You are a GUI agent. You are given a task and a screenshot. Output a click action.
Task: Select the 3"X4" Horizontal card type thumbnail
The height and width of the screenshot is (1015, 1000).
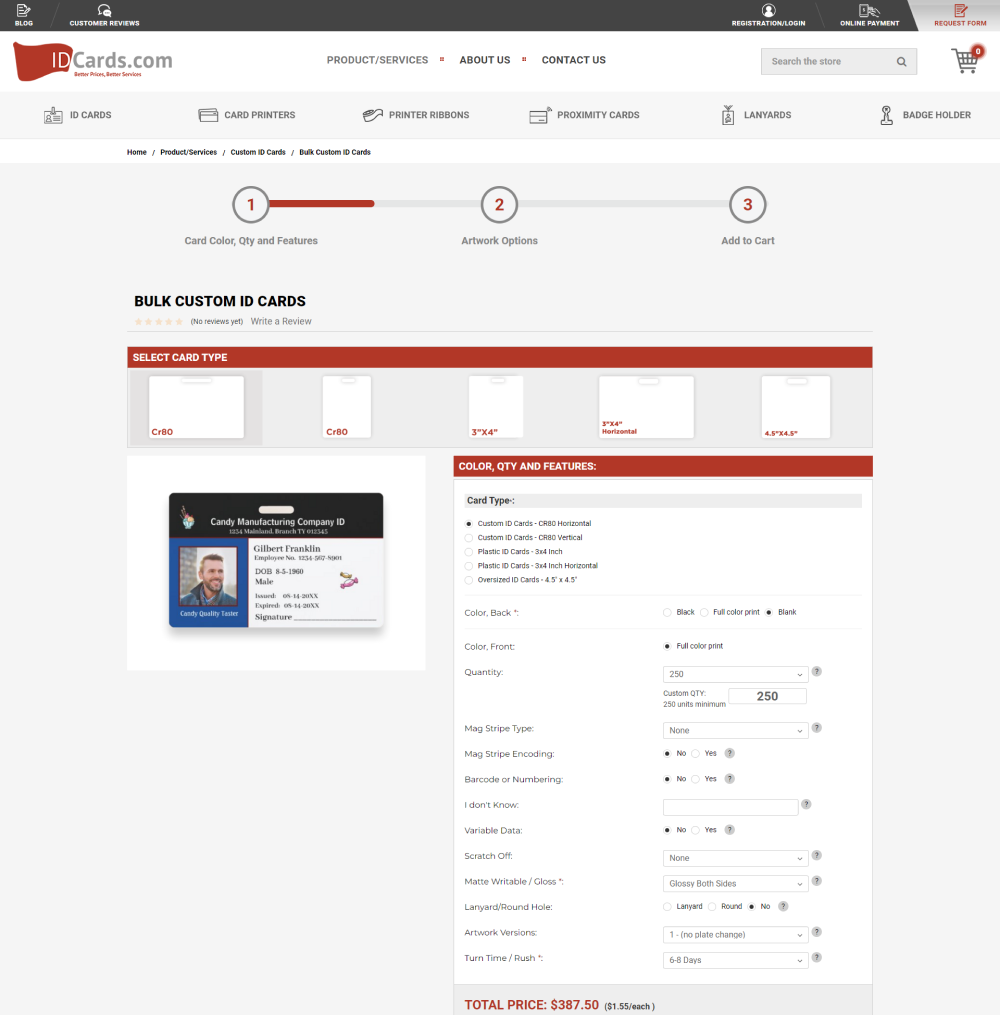[647, 407]
